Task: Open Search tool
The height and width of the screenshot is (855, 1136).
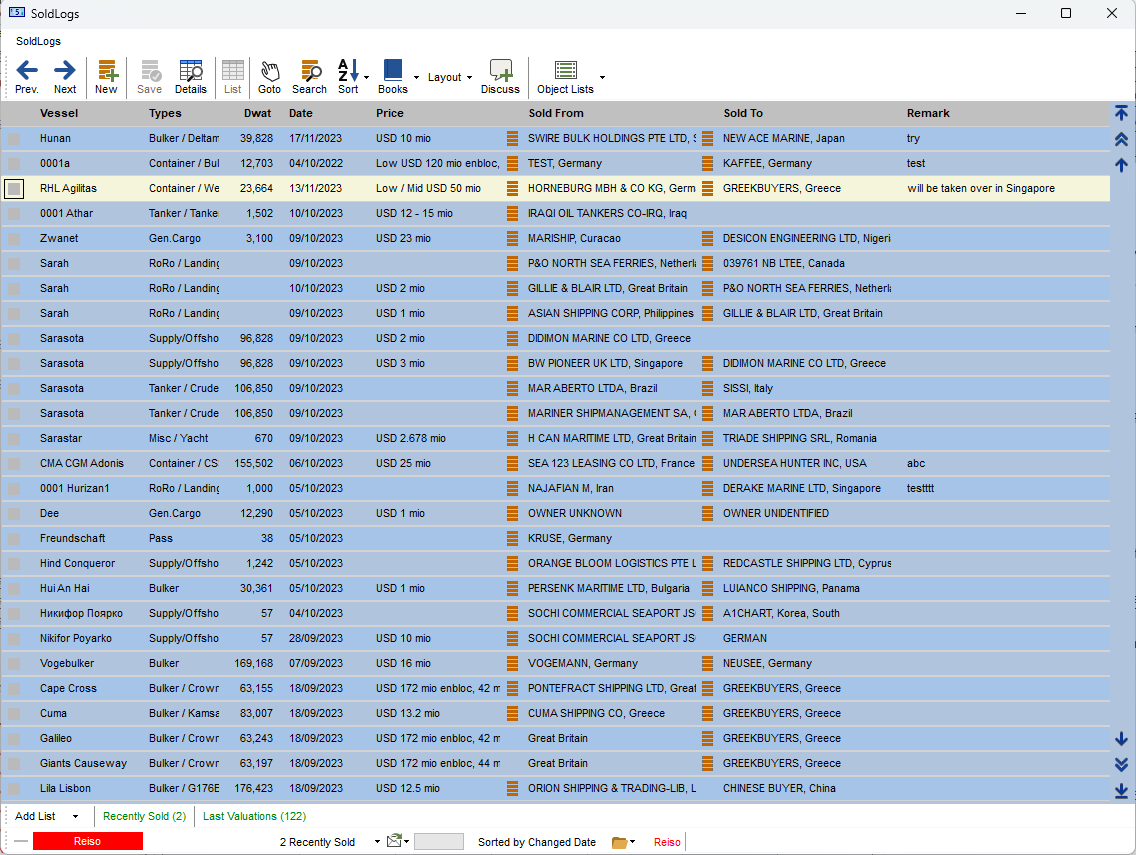Action: coord(309,77)
